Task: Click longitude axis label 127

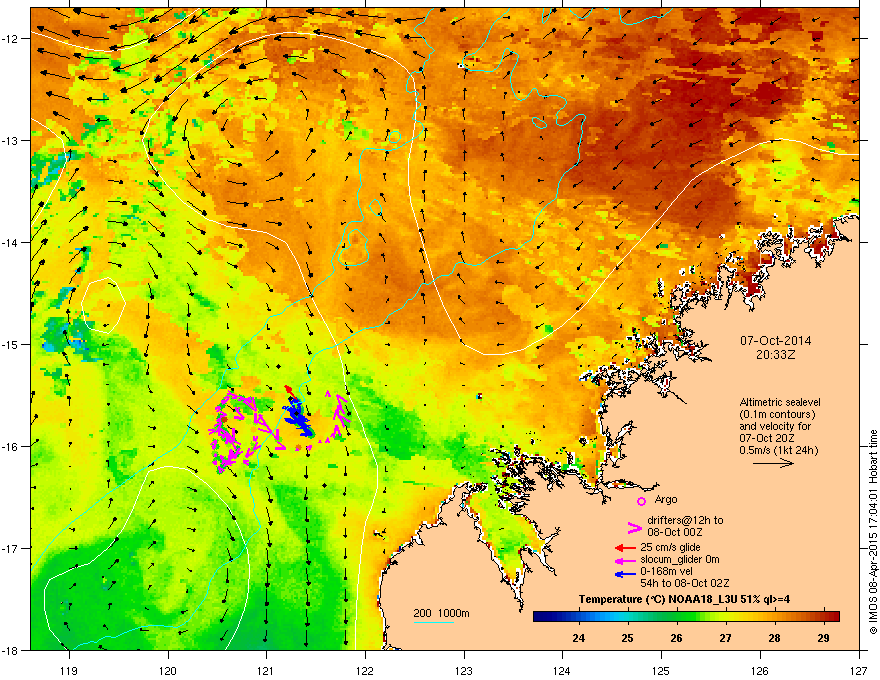Action: click(859, 670)
